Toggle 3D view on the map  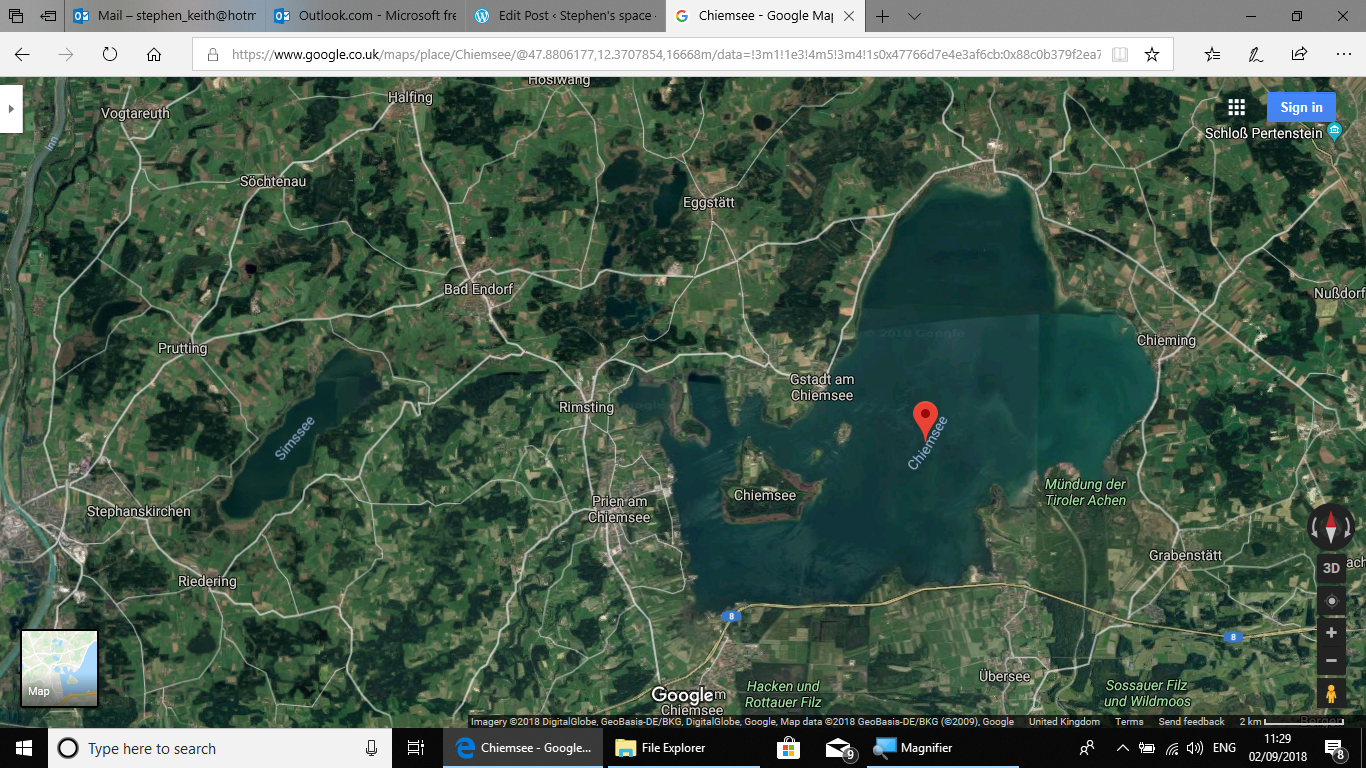(1331, 568)
